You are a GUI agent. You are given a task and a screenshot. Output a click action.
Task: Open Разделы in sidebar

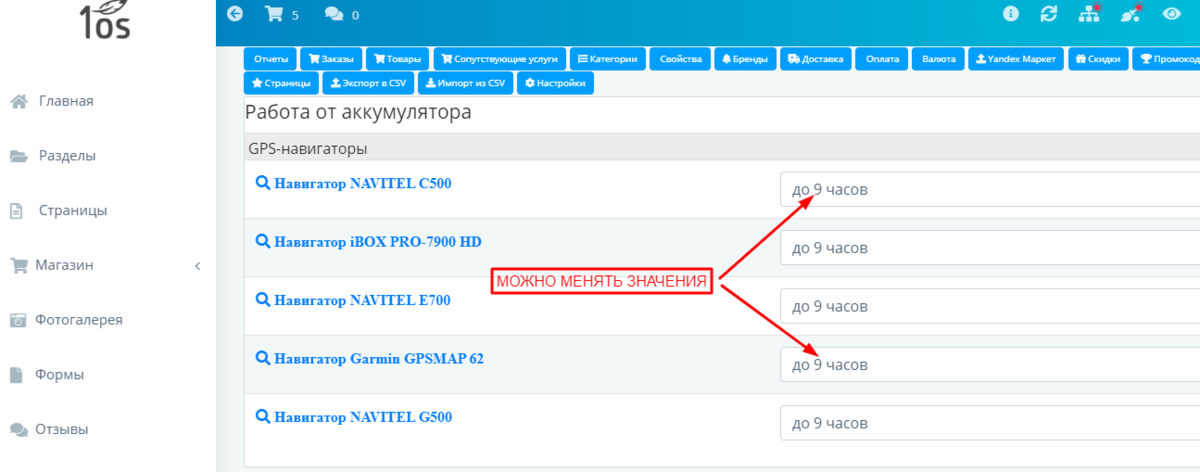(67, 156)
